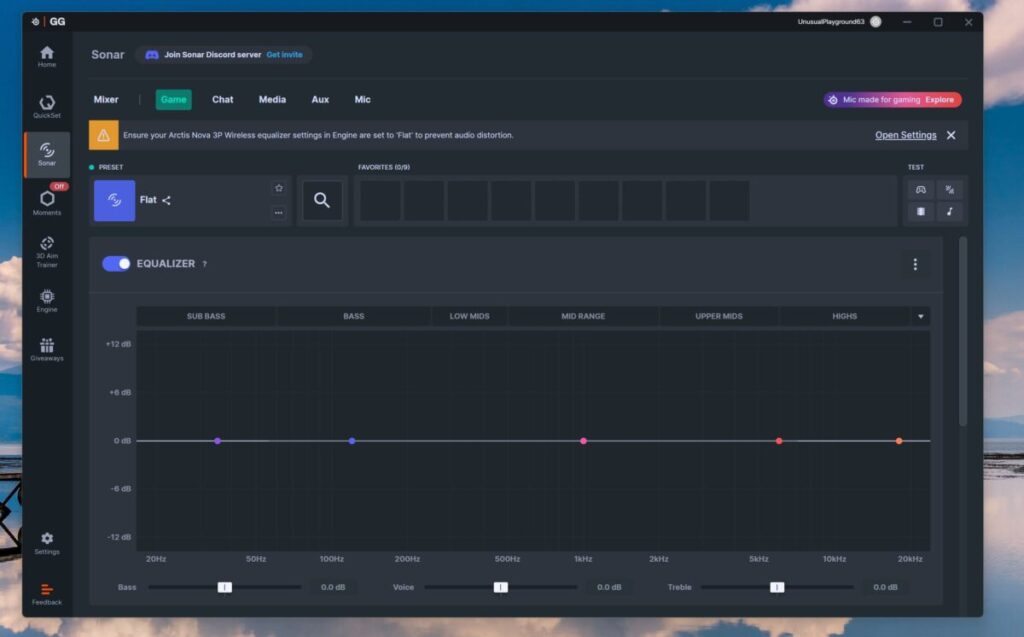Select the blue bass EQ point
The image size is (1024, 637).
point(352,441)
